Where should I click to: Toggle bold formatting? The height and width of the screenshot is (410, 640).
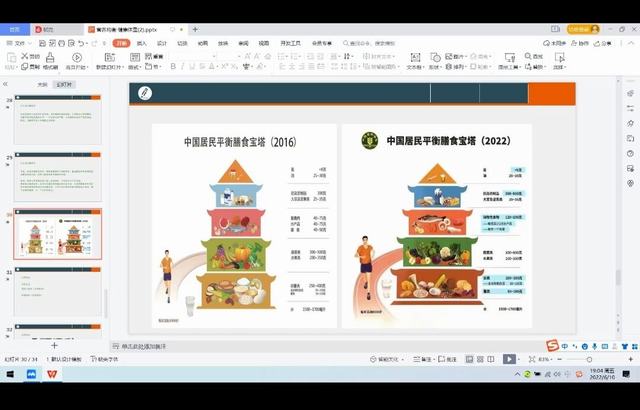click(173, 67)
